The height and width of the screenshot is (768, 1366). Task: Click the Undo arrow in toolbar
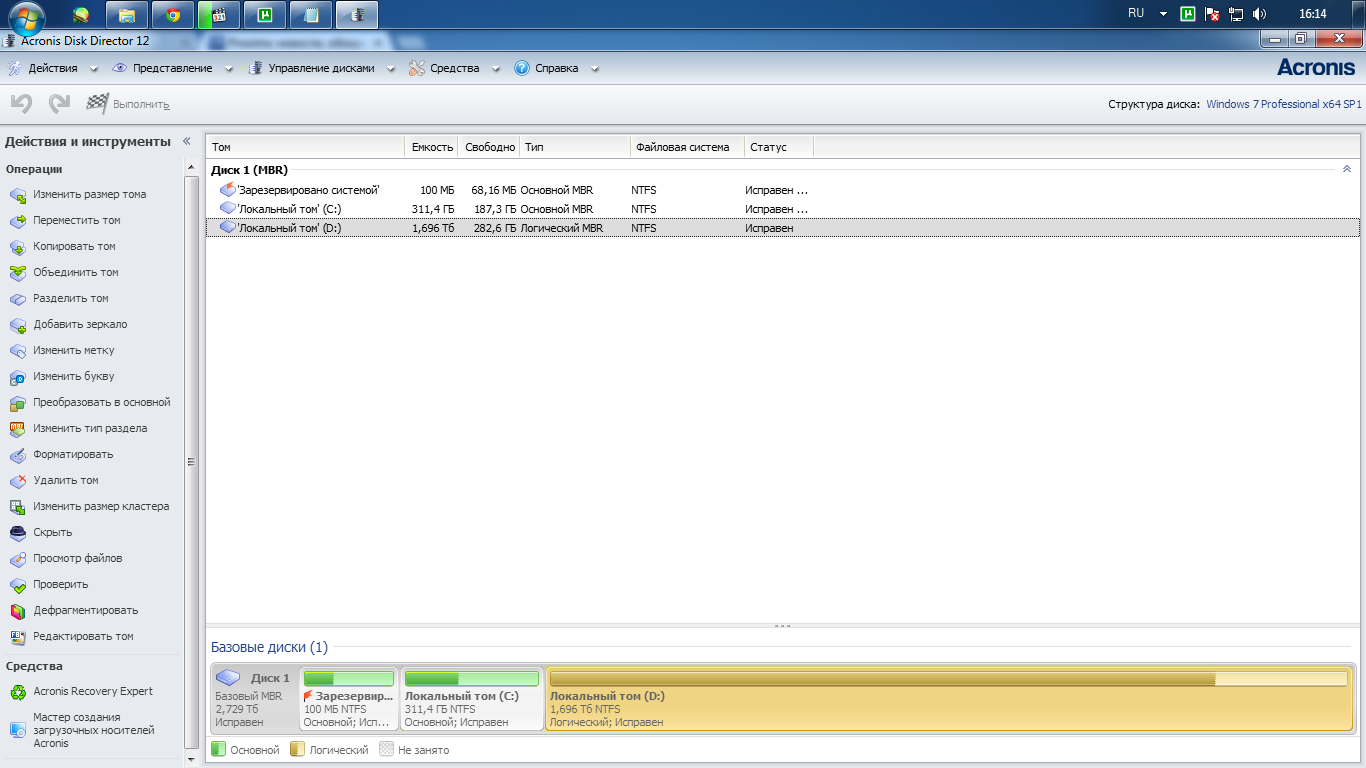(21, 103)
